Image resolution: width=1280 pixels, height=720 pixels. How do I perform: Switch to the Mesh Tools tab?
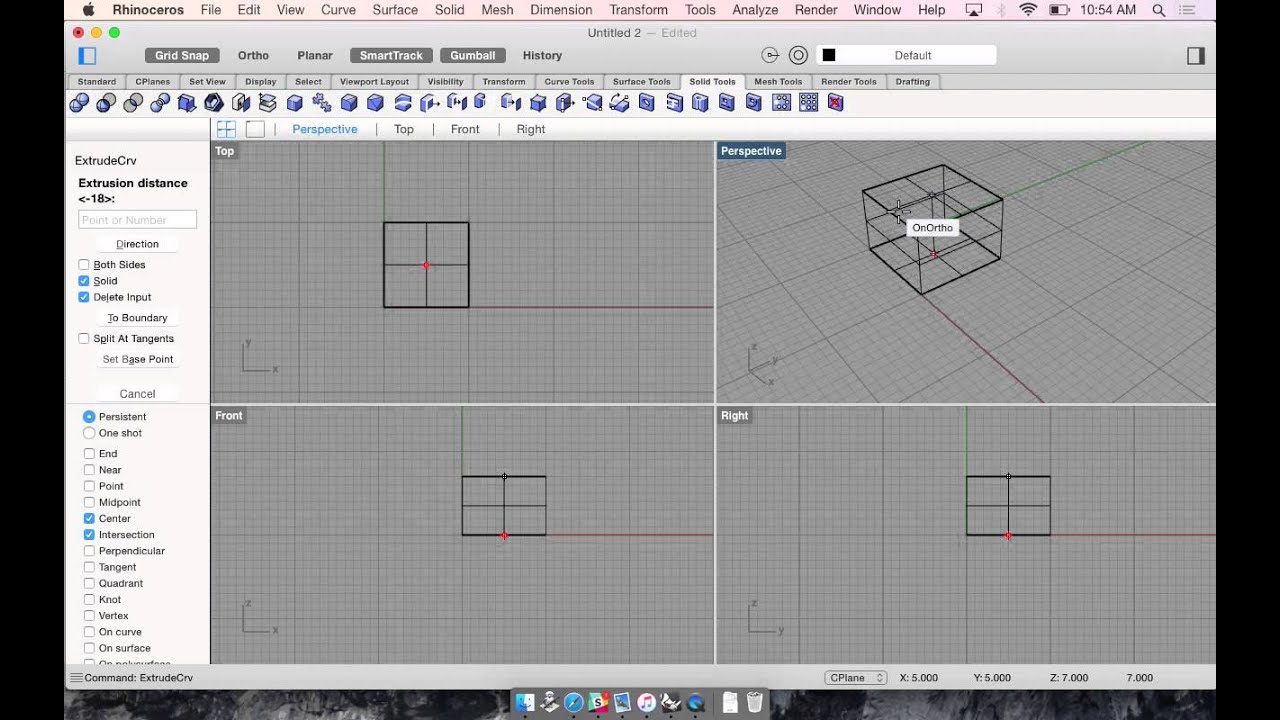coord(778,82)
